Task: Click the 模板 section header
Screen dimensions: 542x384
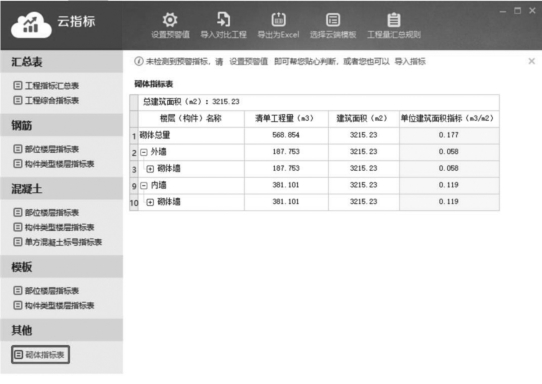Action: [x=62, y=267]
